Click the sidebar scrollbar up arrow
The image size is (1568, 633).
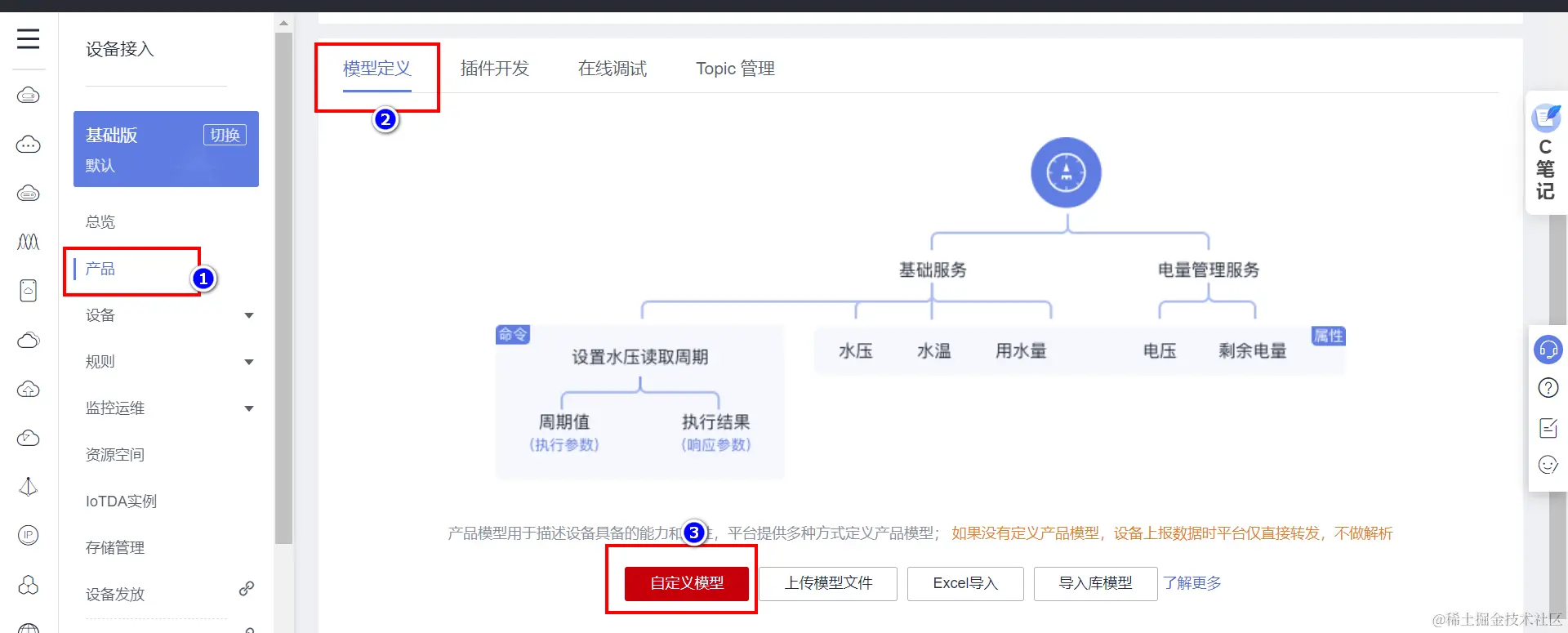pyautogui.click(x=283, y=23)
